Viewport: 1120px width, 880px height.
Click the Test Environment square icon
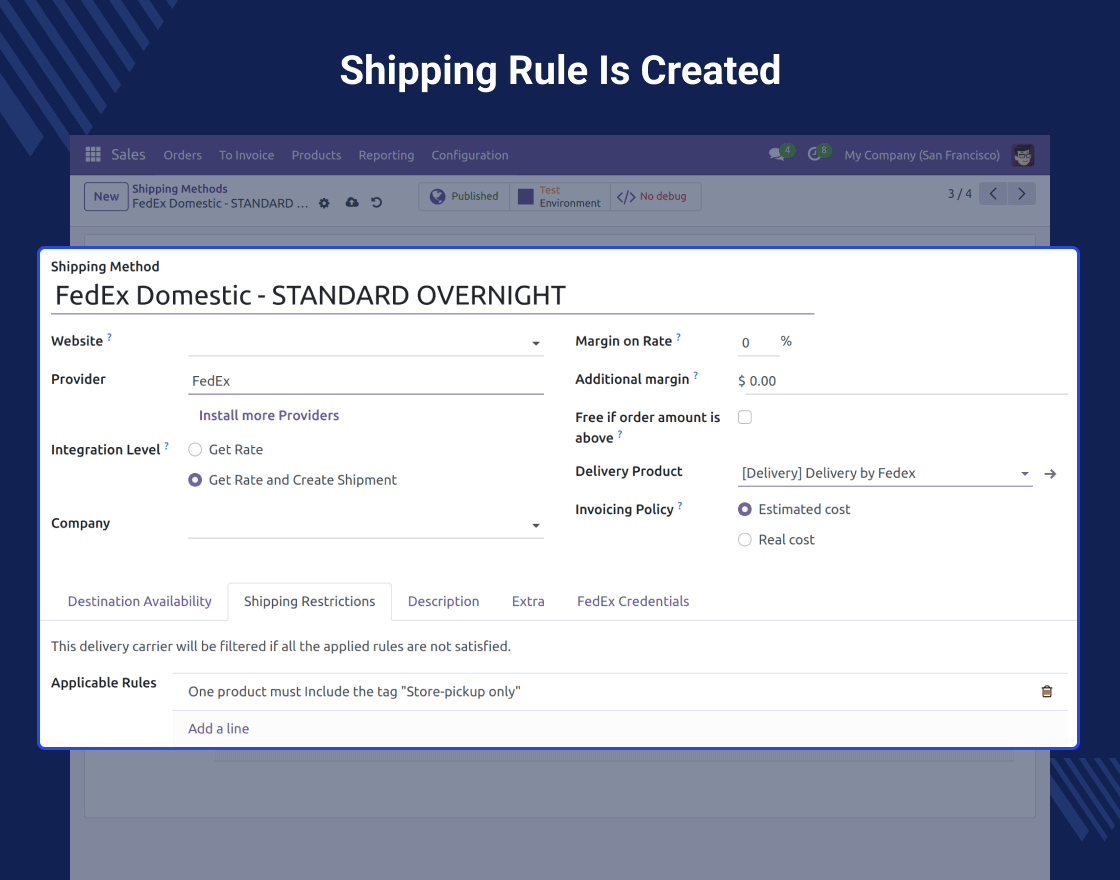[x=526, y=196]
